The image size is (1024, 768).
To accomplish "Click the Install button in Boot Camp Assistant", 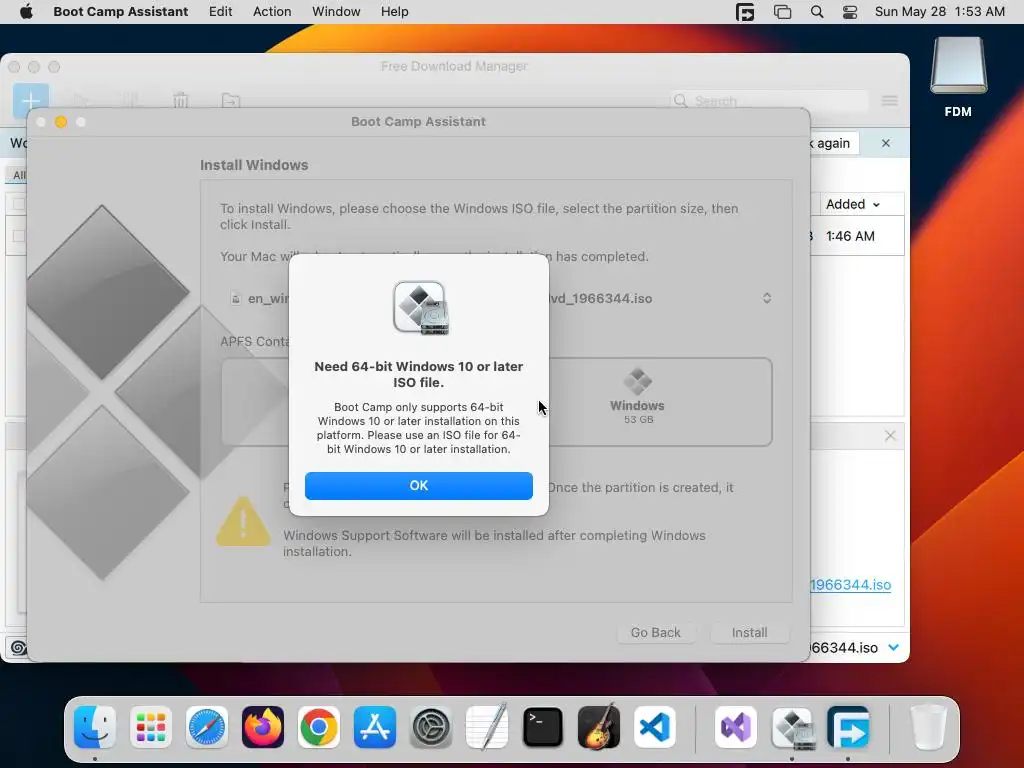I will click(x=749, y=632).
